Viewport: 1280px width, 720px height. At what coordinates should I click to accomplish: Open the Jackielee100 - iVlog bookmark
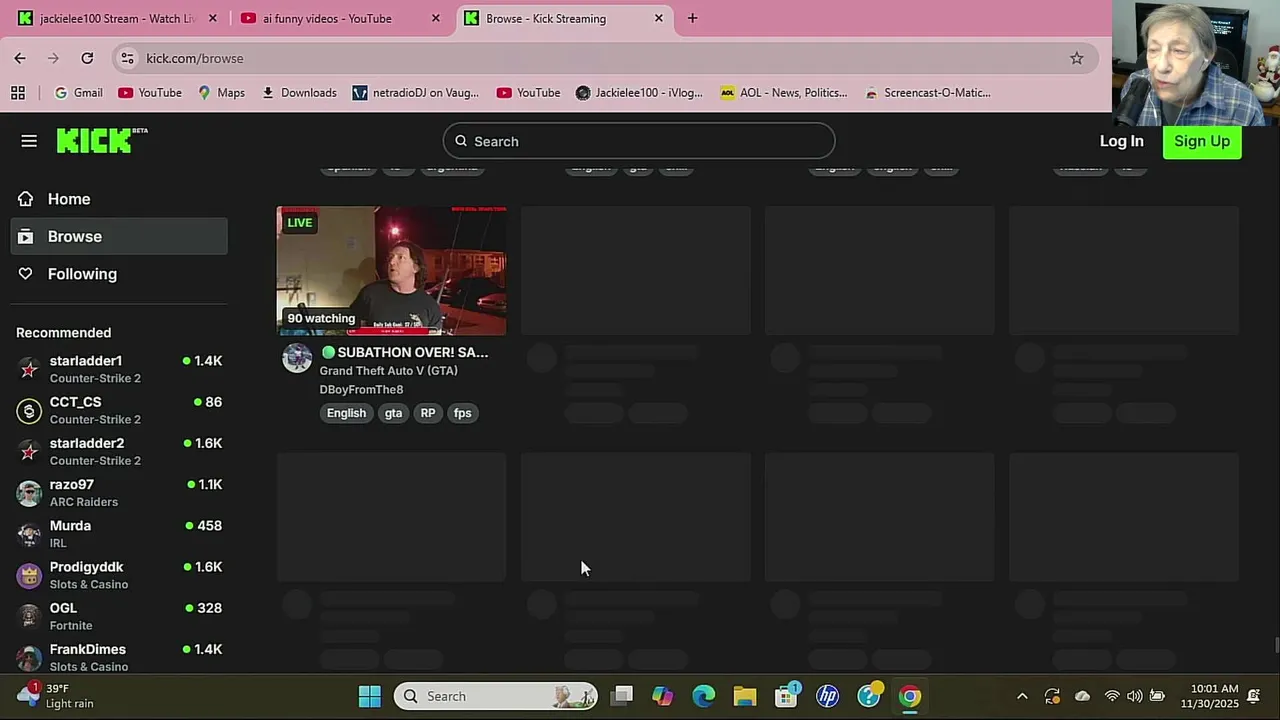(x=639, y=93)
